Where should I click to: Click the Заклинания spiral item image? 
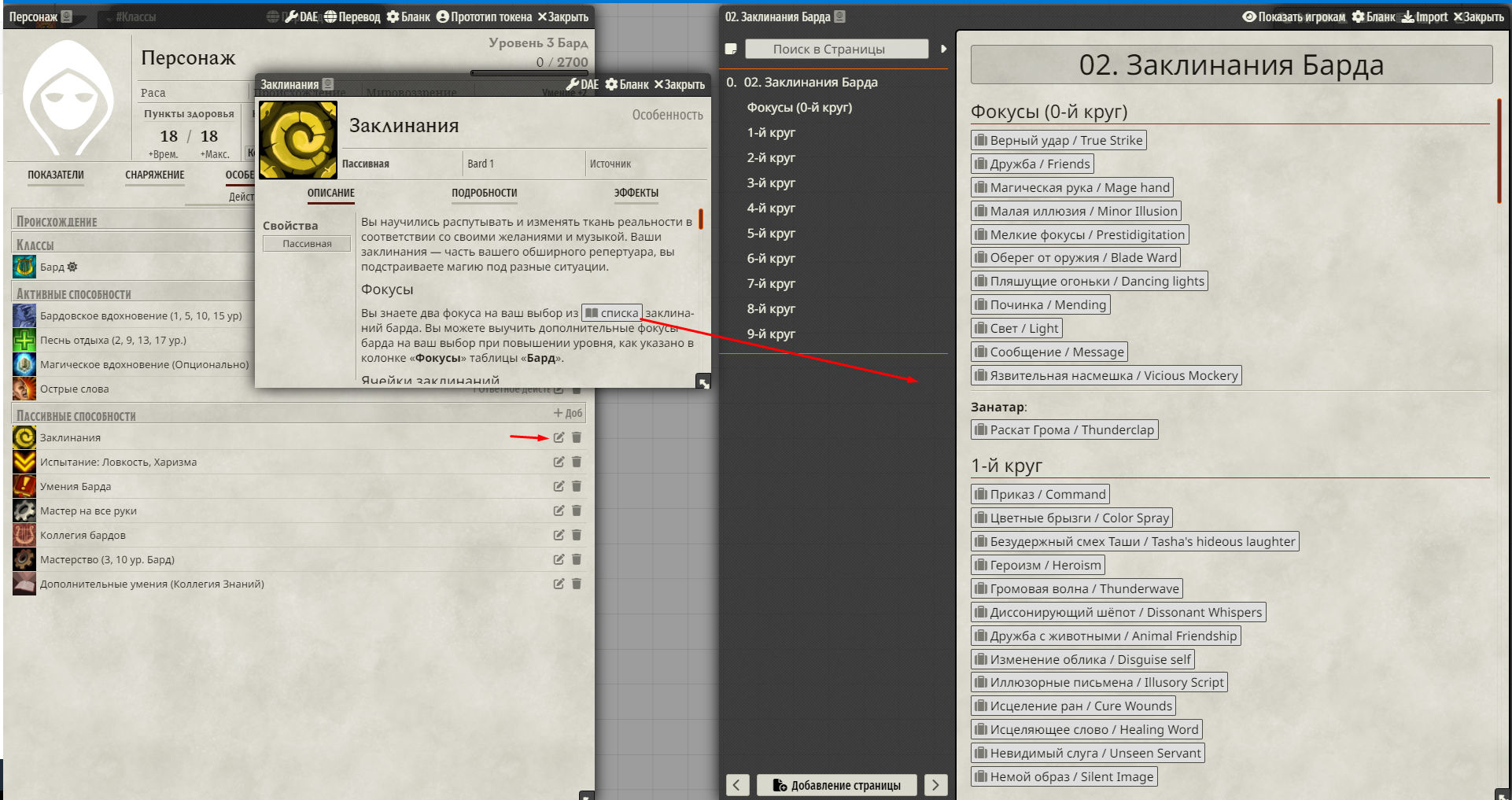[x=298, y=140]
